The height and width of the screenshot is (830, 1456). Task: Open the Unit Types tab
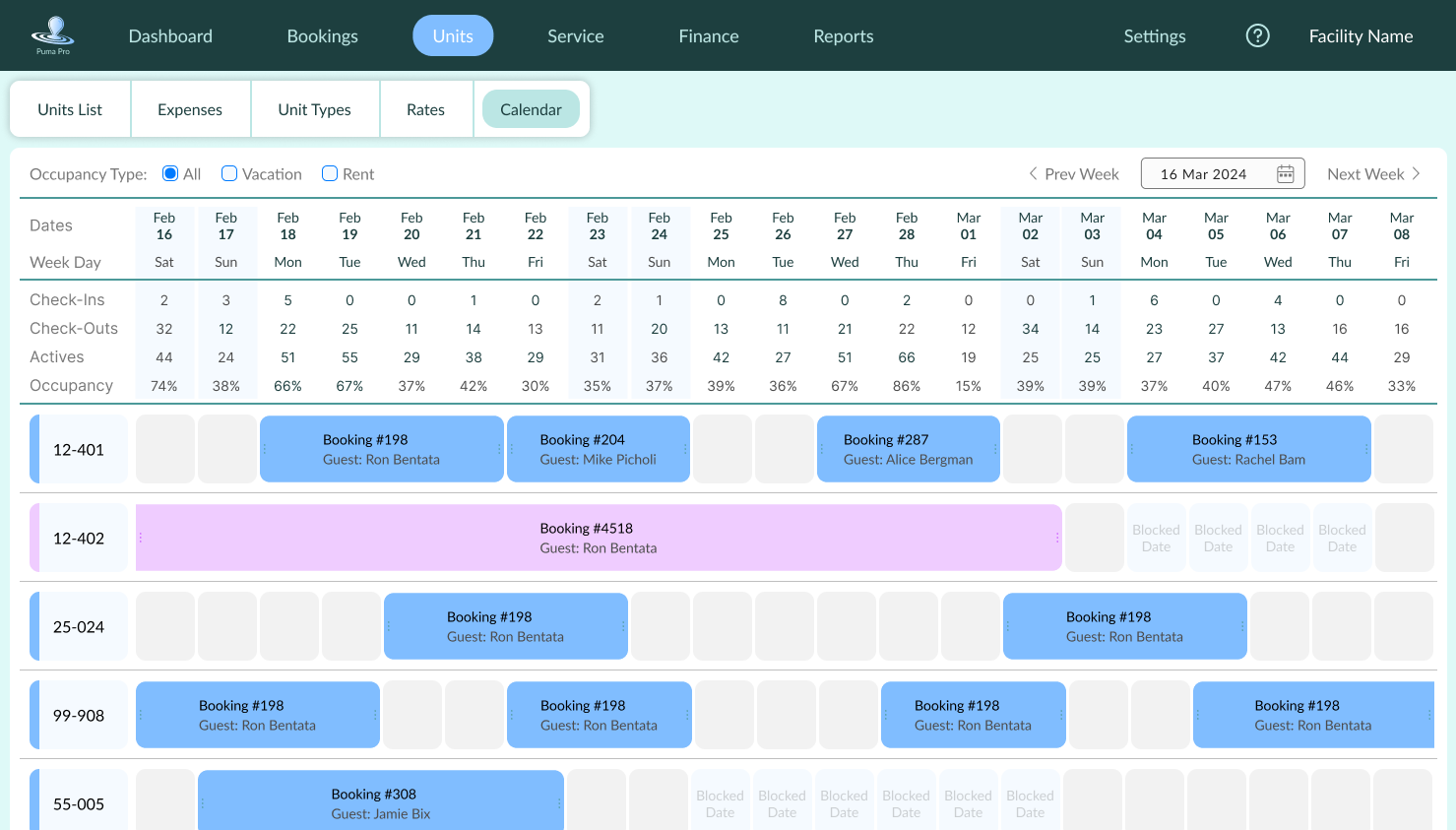click(315, 109)
